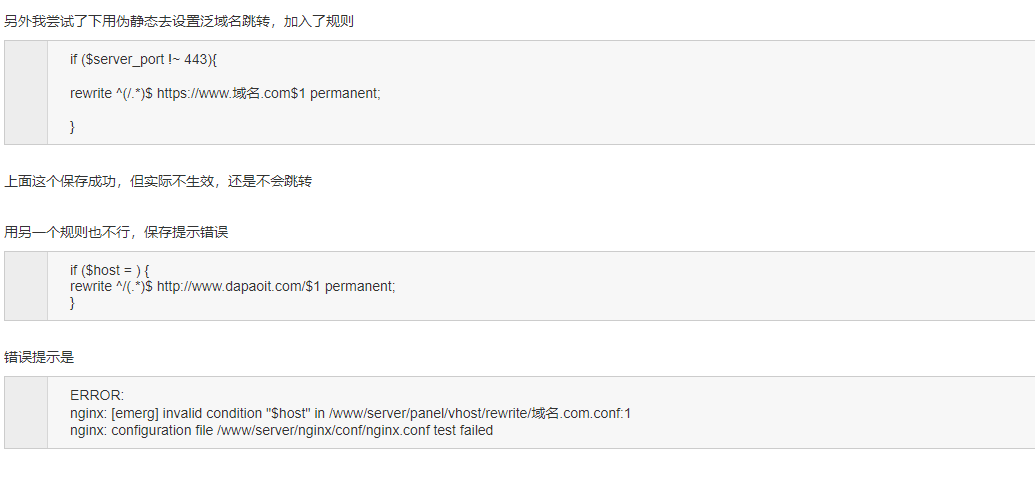Click the nginx [emerg] invalid condition line

click(x=351, y=414)
